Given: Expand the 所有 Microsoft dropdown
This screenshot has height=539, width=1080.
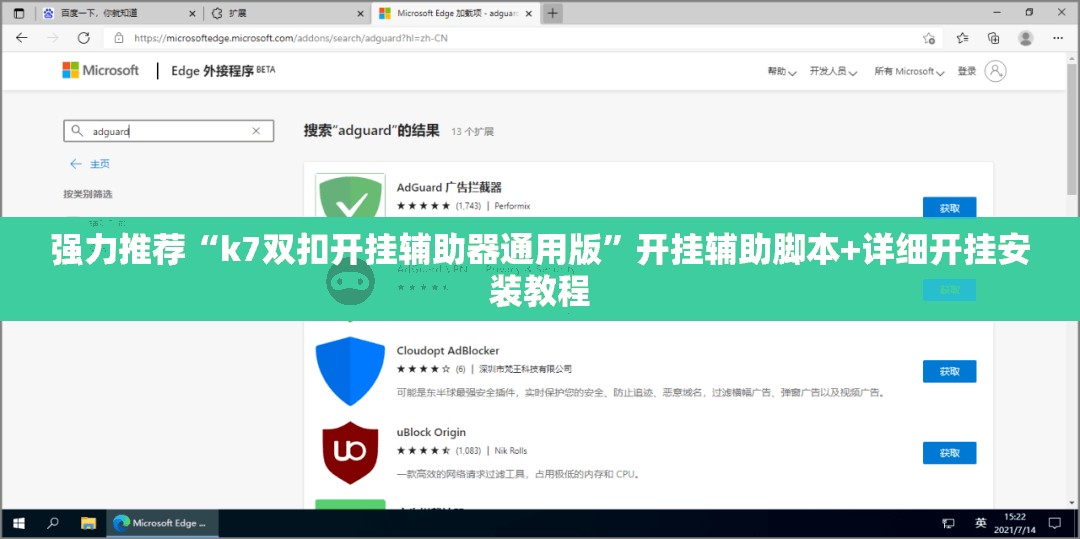Looking at the screenshot, I should click(x=908, y=71).
